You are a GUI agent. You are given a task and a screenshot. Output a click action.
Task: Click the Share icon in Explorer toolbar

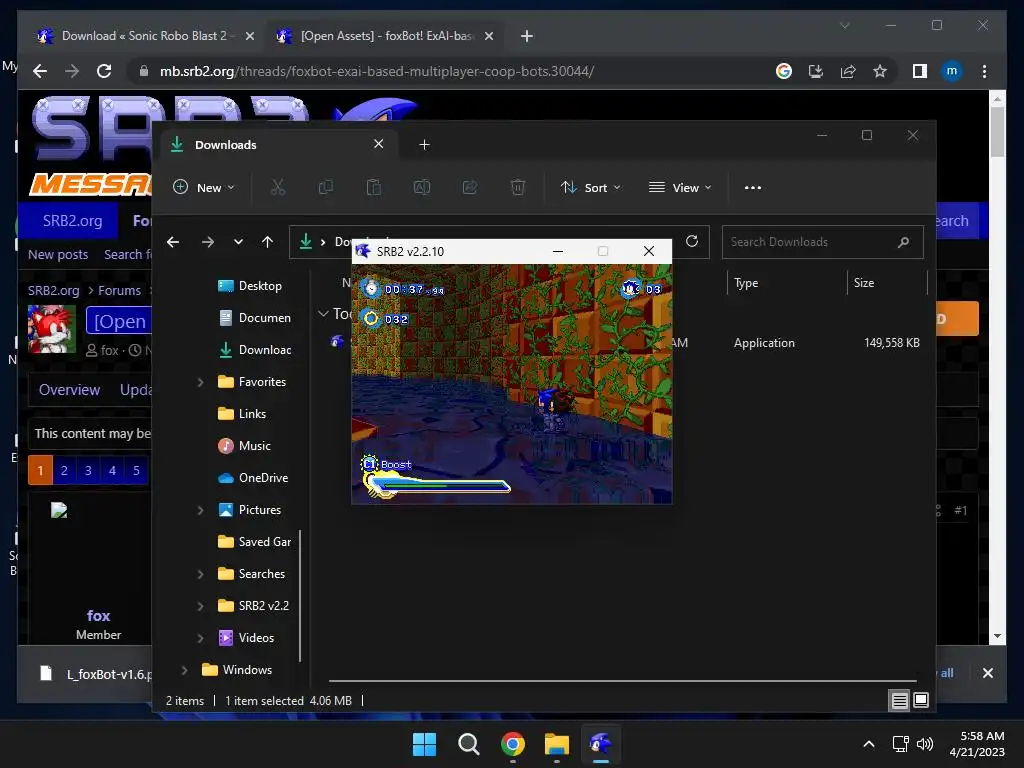coord(470,187)
